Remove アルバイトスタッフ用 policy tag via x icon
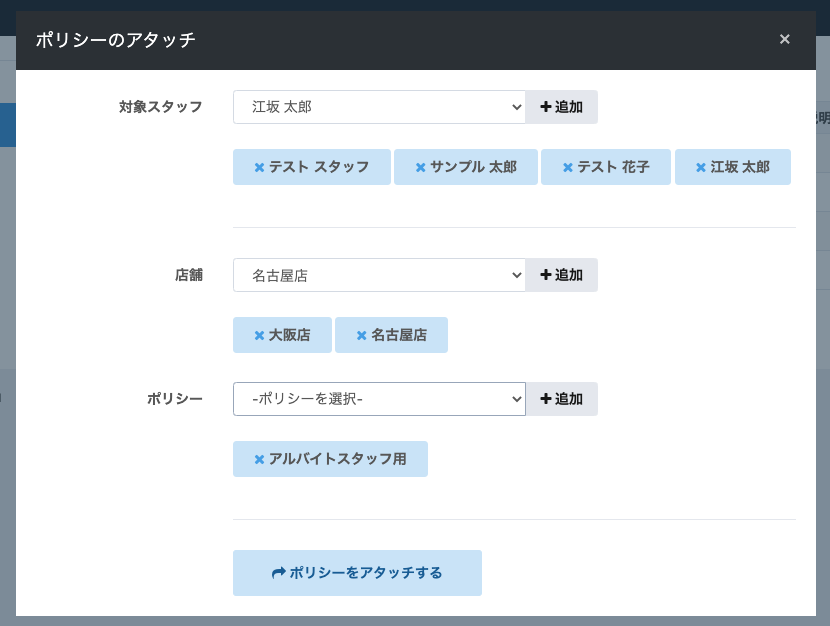 (259, 460)
